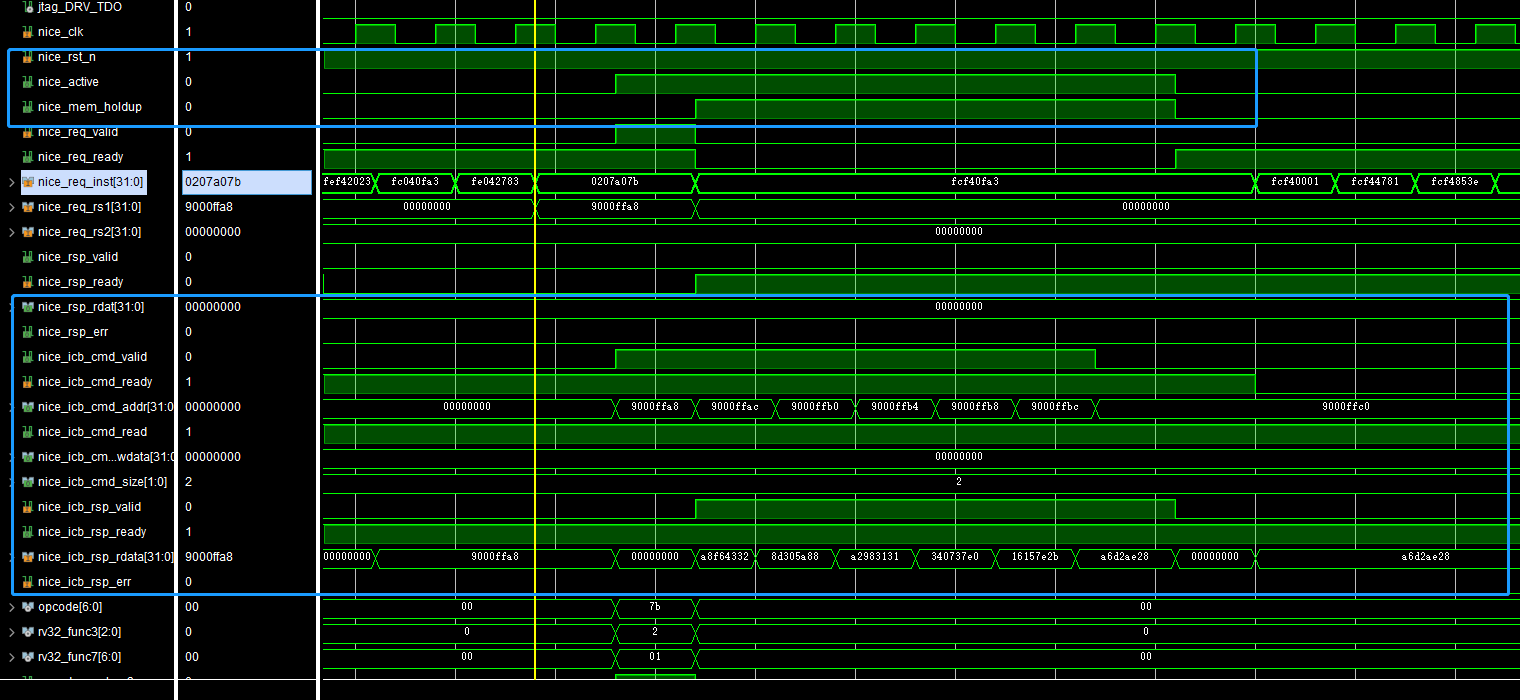
Task: Click the nice_rsp_err signal icon
Action: [27, 332]
